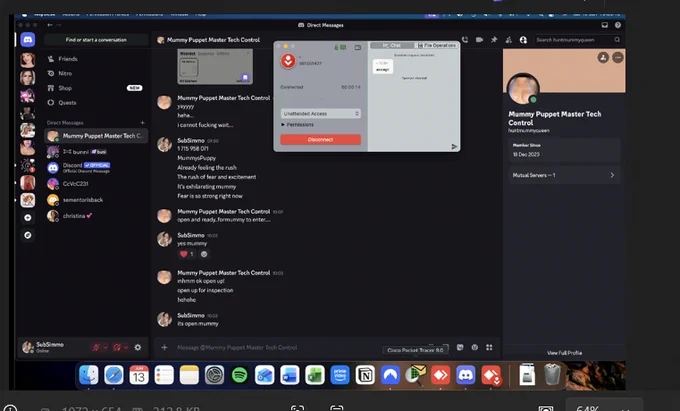Image resolution: width=680 pixels, height=411 pixels.
Task: Open the christina direct message
Action: click(96, 216)
